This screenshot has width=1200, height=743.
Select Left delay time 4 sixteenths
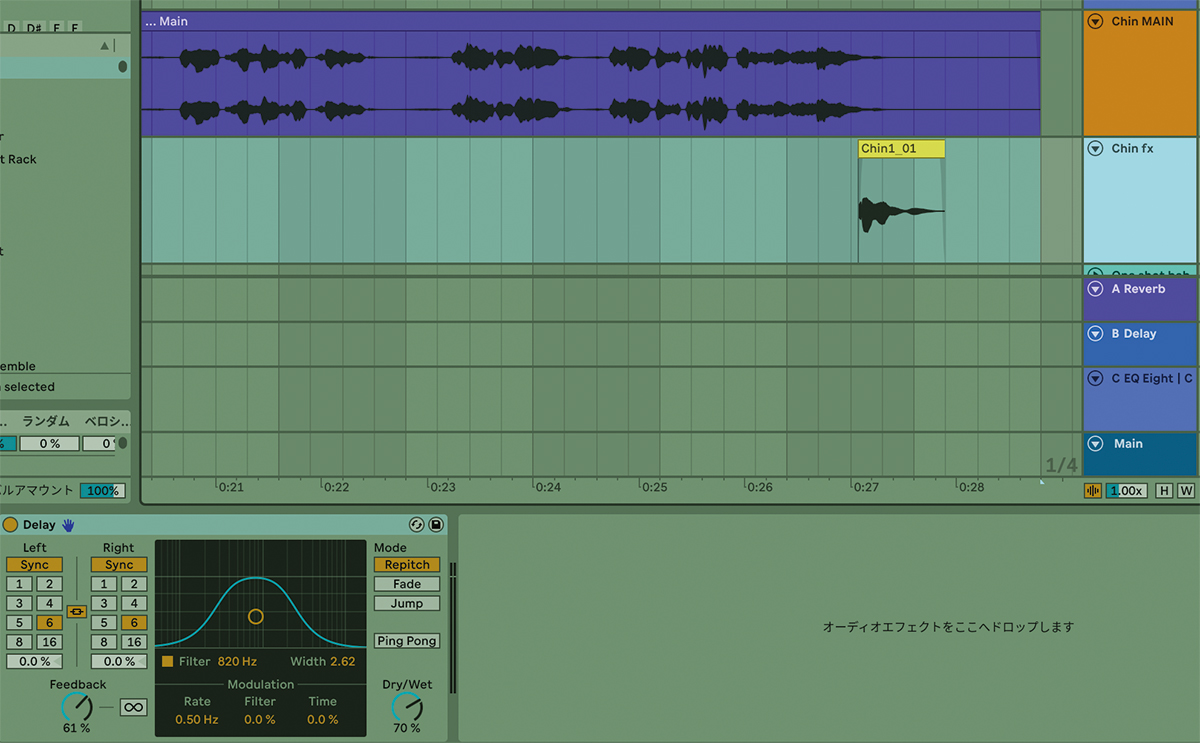[49, 603]
